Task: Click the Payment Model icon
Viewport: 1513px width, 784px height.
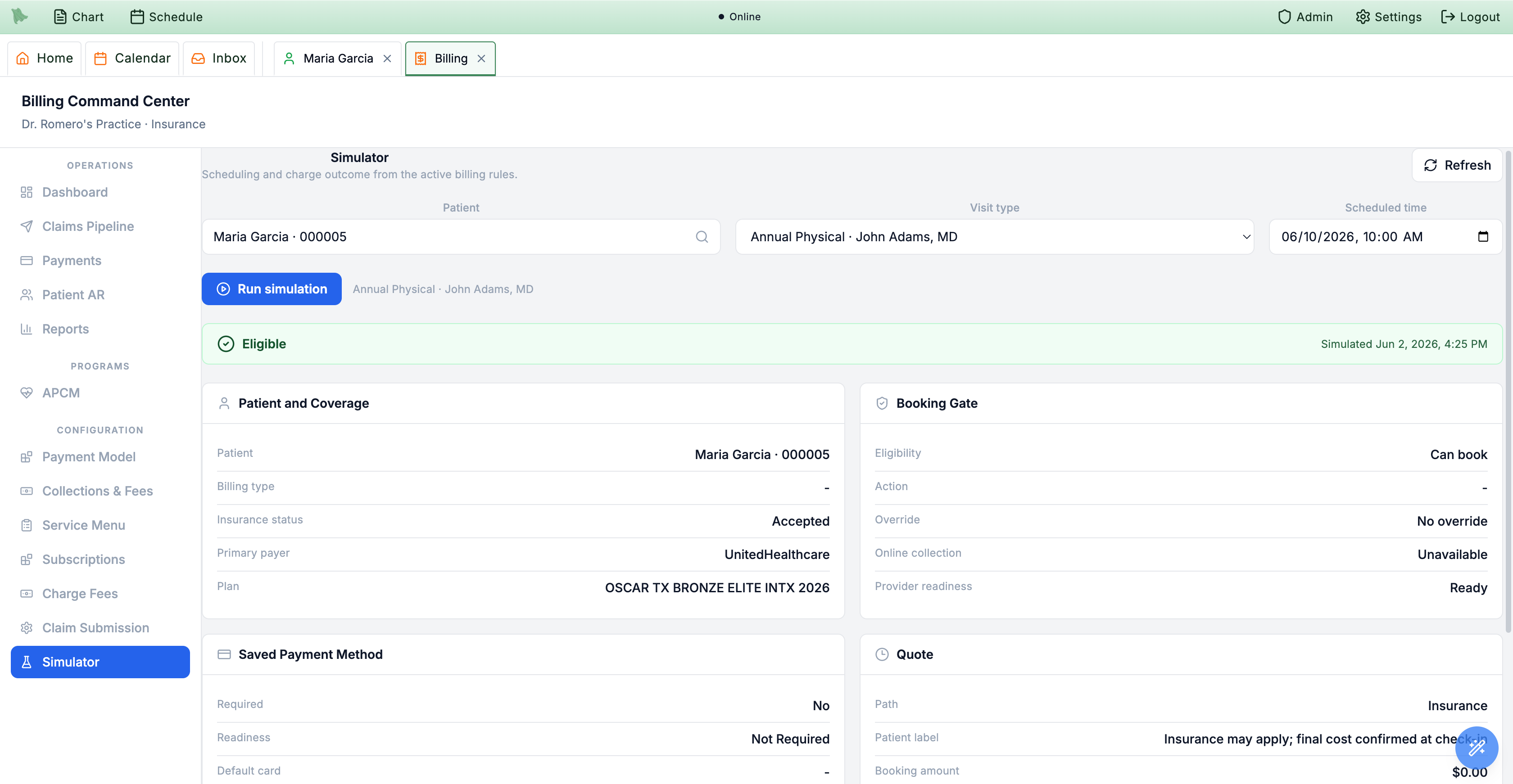Action: pos(27,456)
